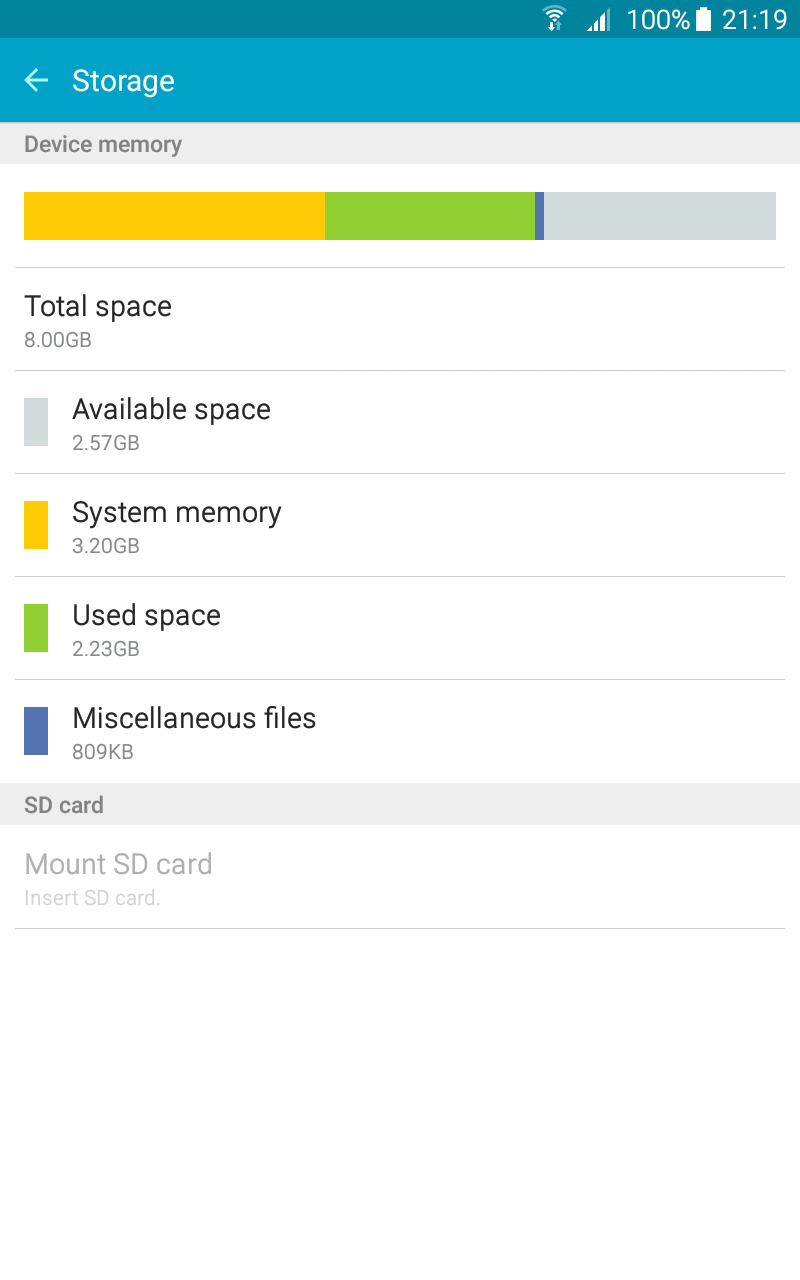The image size is (800, 1280).
Task: Tap the Wi-Fi status icon
Action: click(x=554, y=19)
